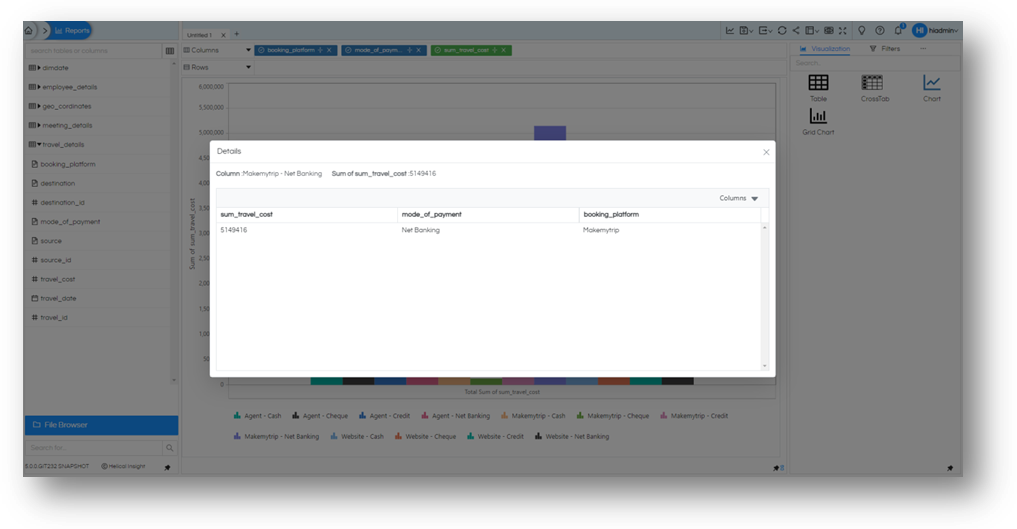Open the save report dropdown icon

(x=747, y=30)
